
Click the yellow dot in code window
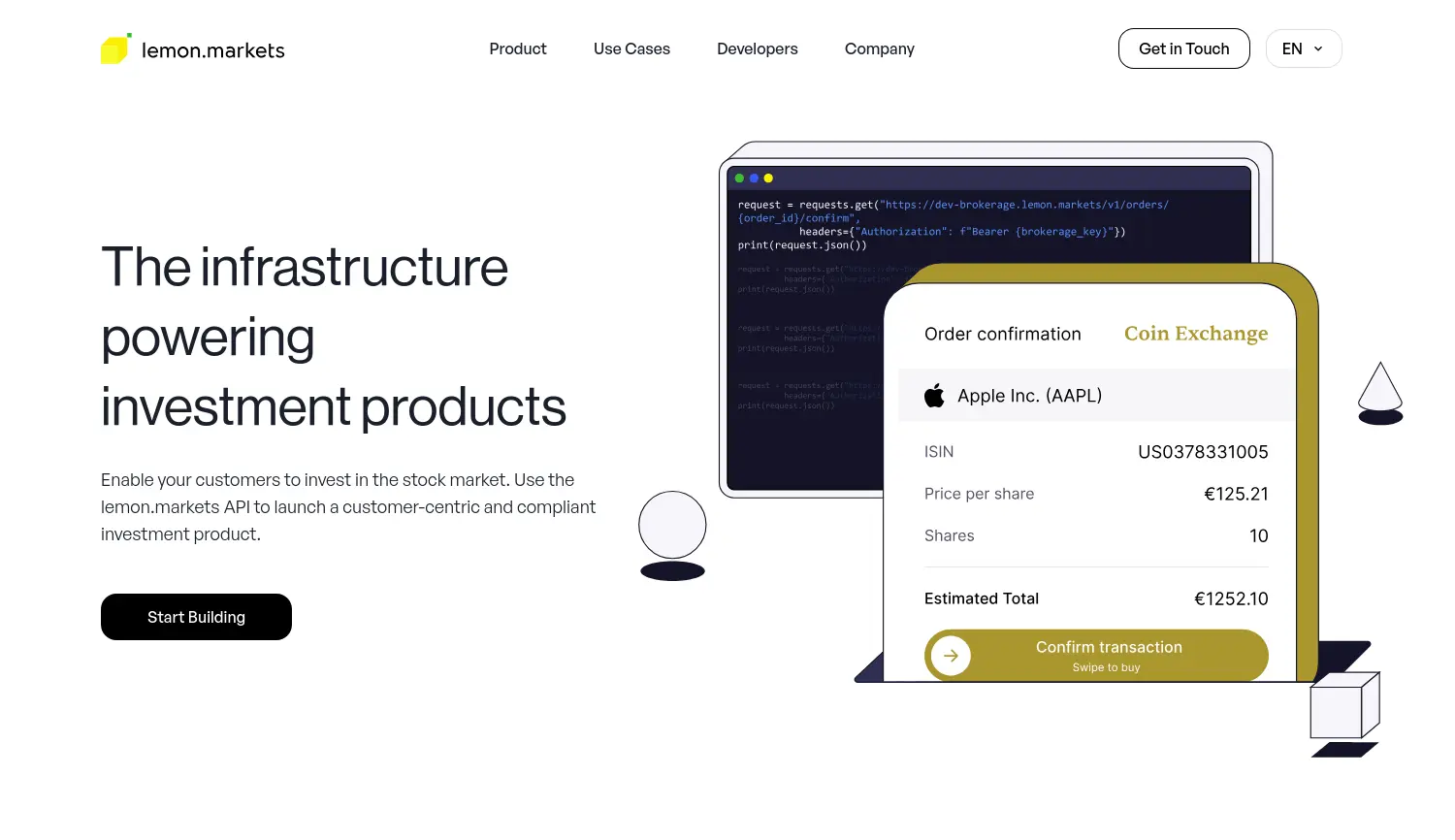pos(768,178)
